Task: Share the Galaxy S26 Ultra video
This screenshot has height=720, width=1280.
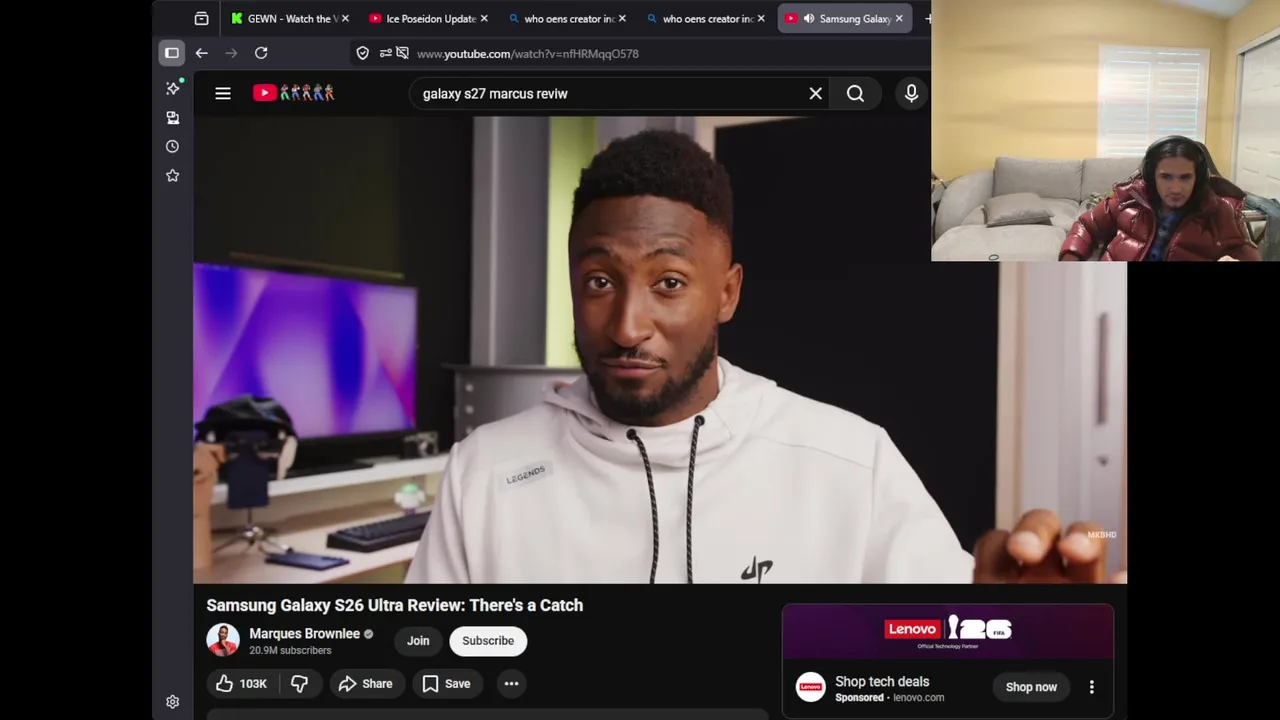Action: tap(366, 684)
